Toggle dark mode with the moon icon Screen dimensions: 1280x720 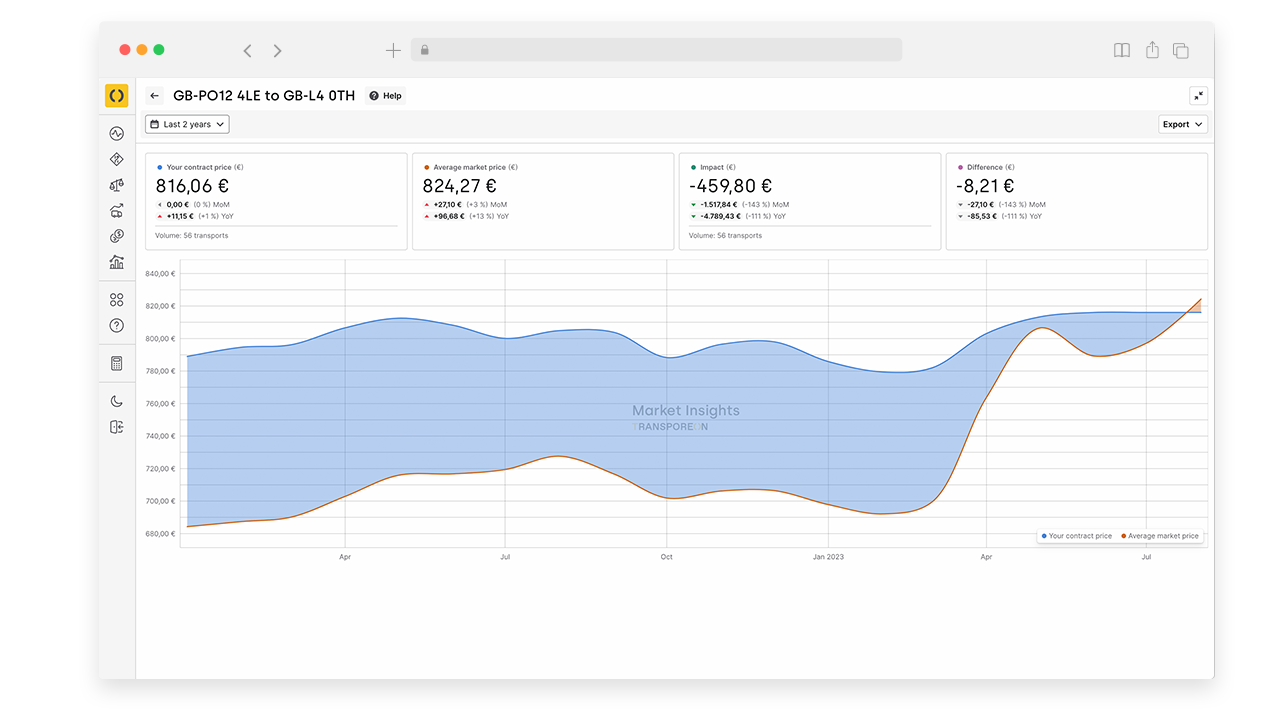pyautogui.click(x=117, y=401)
